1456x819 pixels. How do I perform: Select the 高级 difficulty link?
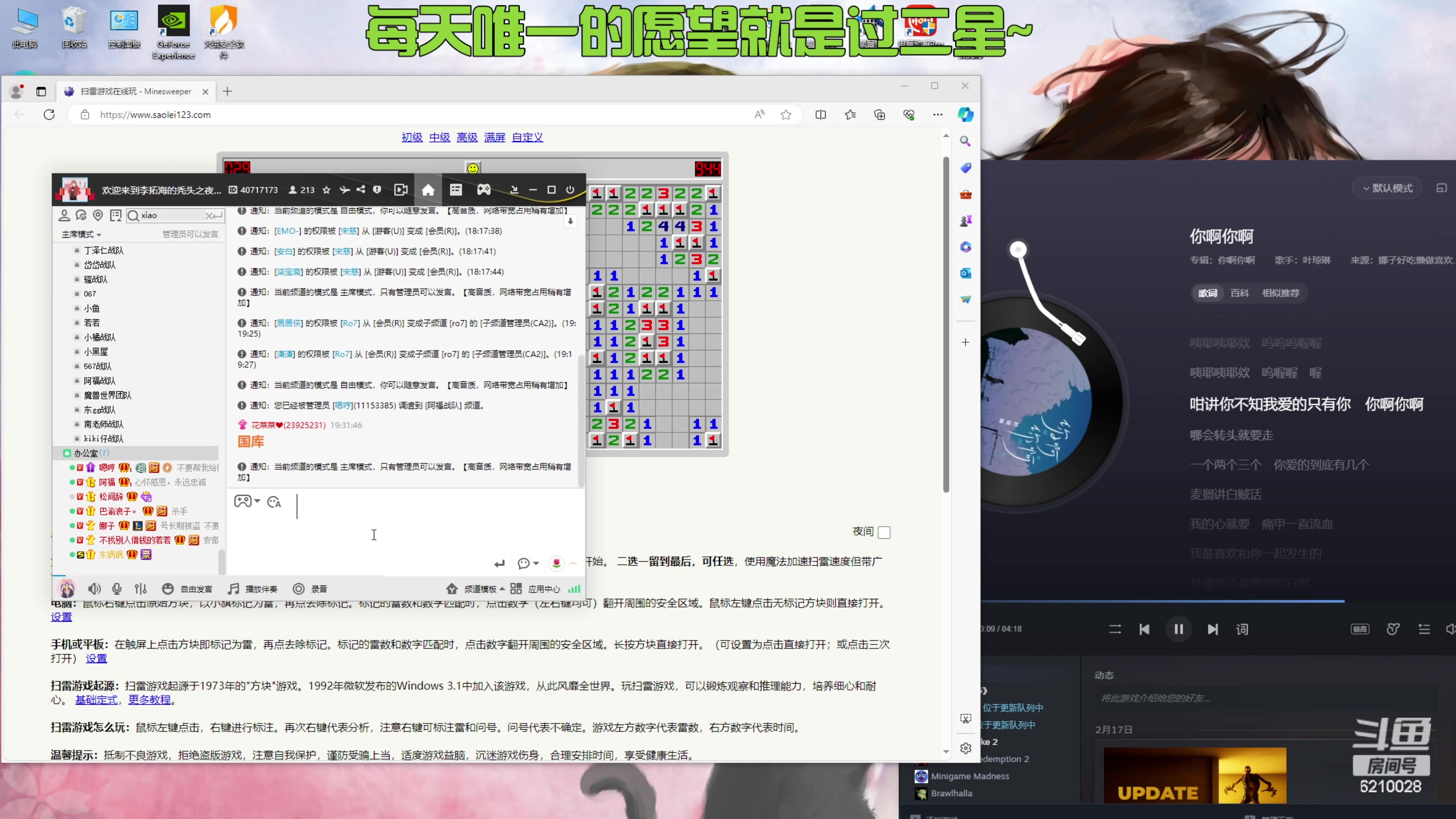pyautogui.click(x=467, y=138)
